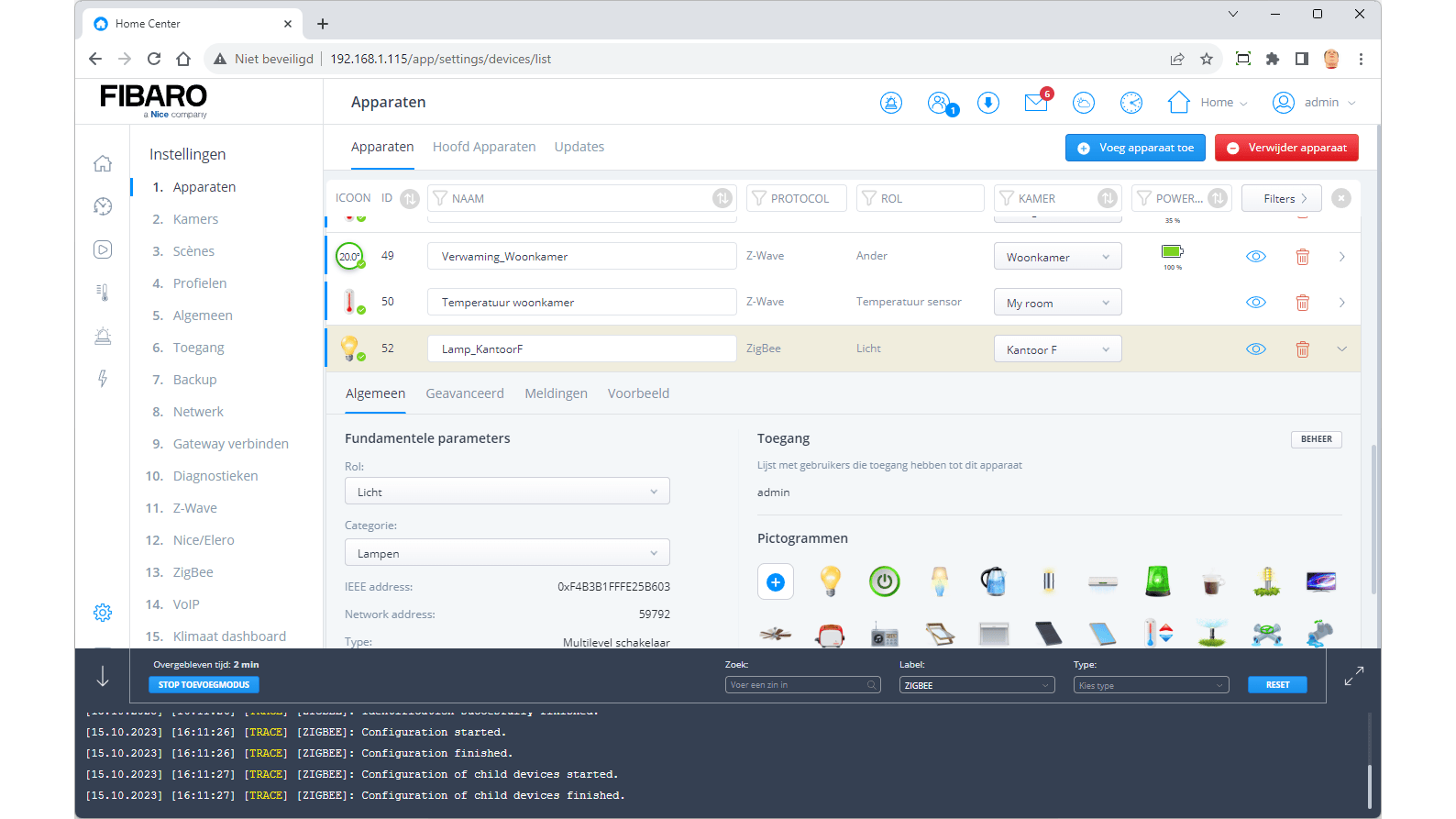Toggle visibility of Lamp_KantoorF
The height and width of the screenshot is (819, 1456).
point(1256,349)
